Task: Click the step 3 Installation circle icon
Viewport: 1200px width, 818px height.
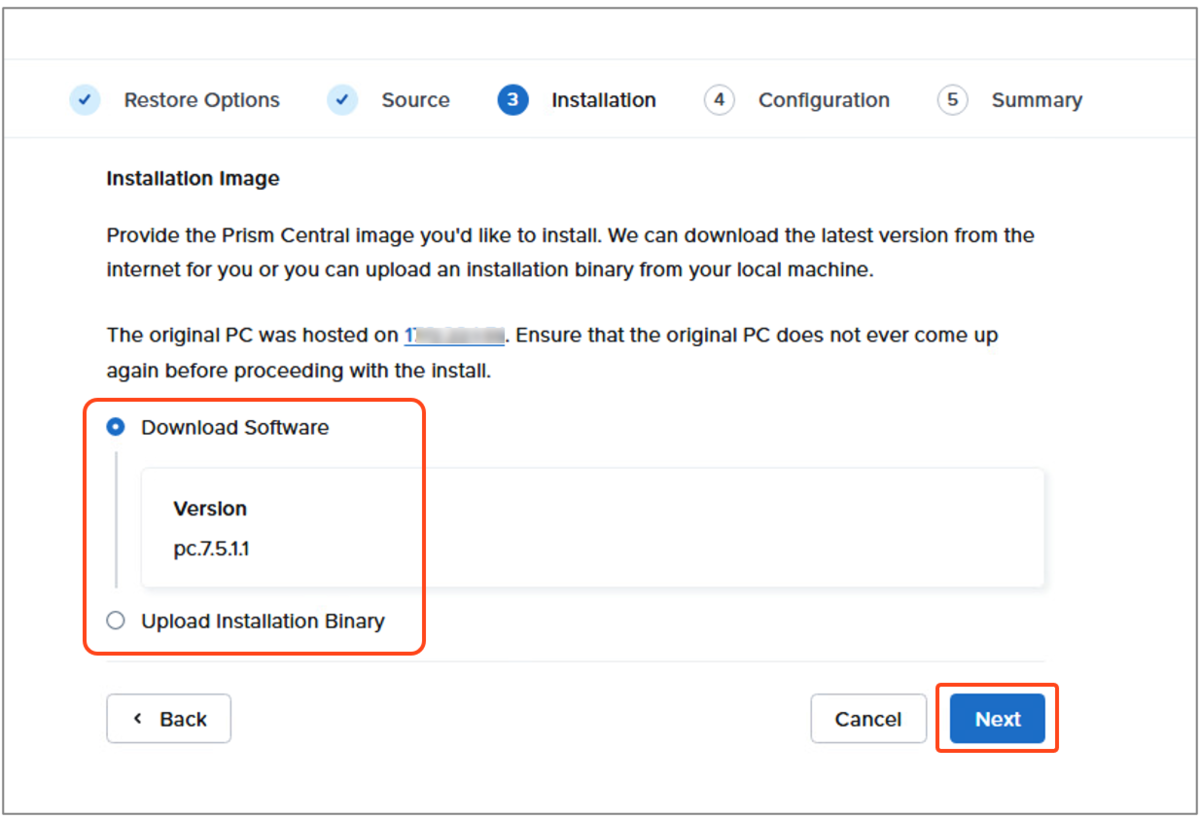Action: point(513,100)
